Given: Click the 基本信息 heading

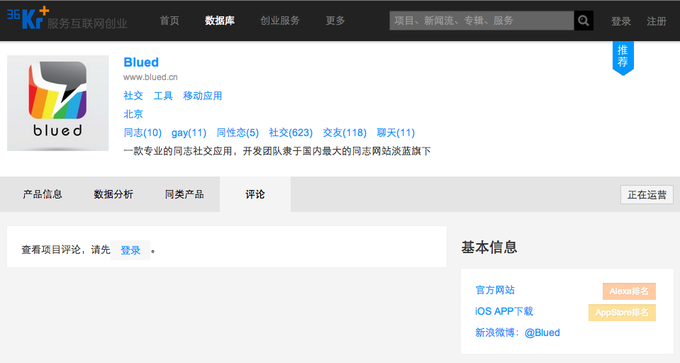Looking at the screenshot, I should pyautogui.click(x=489, y=247).
